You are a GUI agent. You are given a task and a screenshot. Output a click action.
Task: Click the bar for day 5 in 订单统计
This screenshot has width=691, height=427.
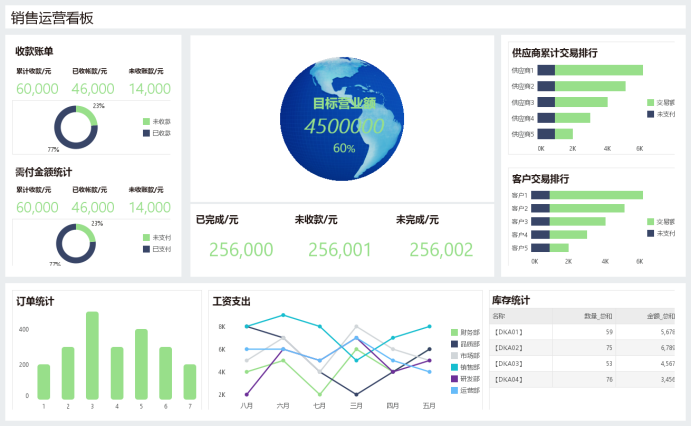coord(141,364)
